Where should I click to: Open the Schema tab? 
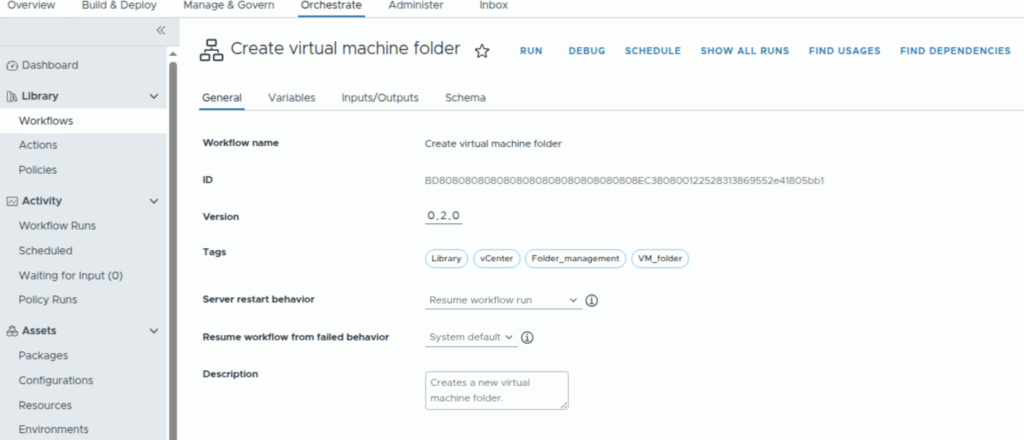coord(465,98)
